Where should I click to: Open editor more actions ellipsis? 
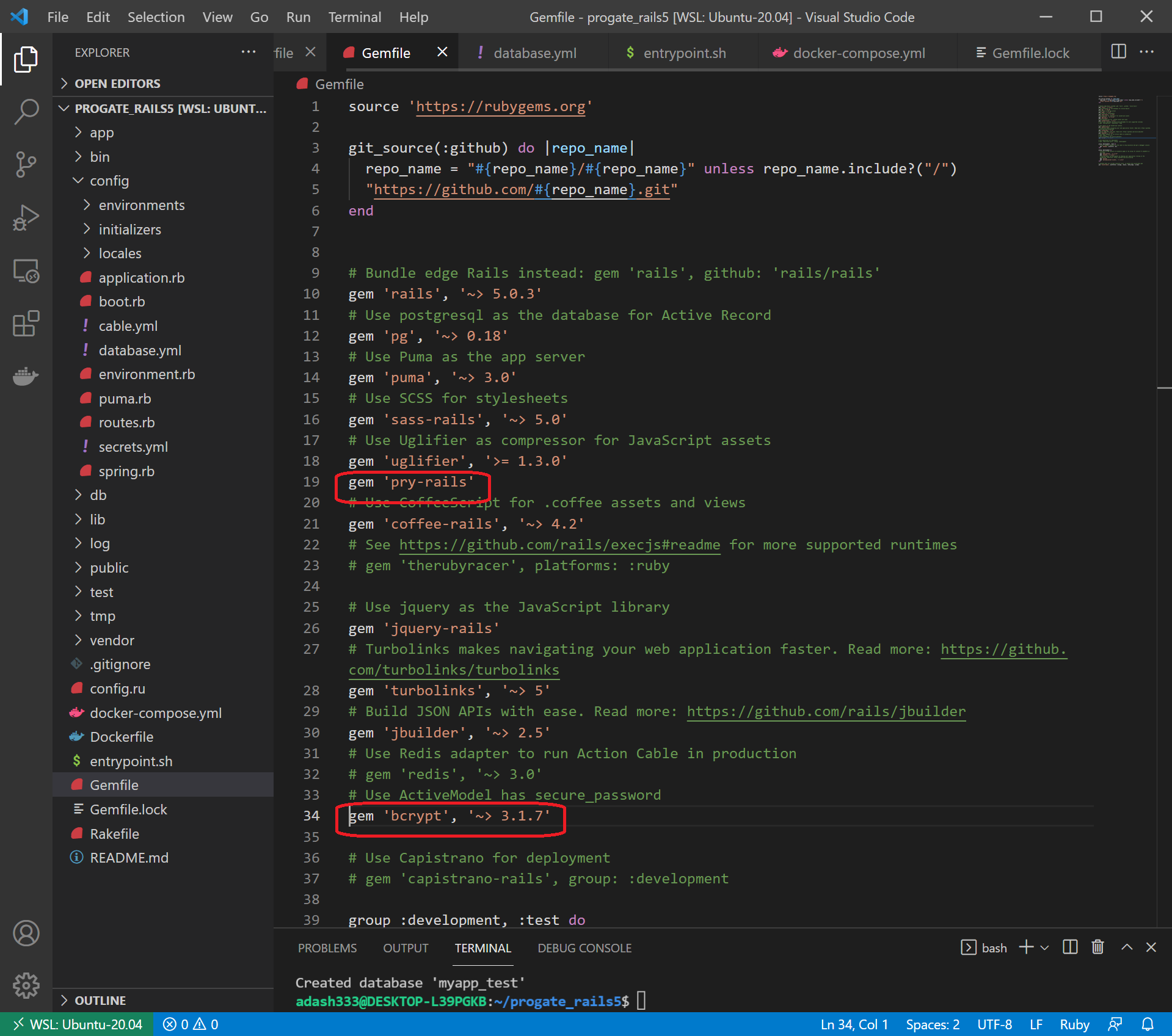pyautogui.click(x=1147, y=52)
